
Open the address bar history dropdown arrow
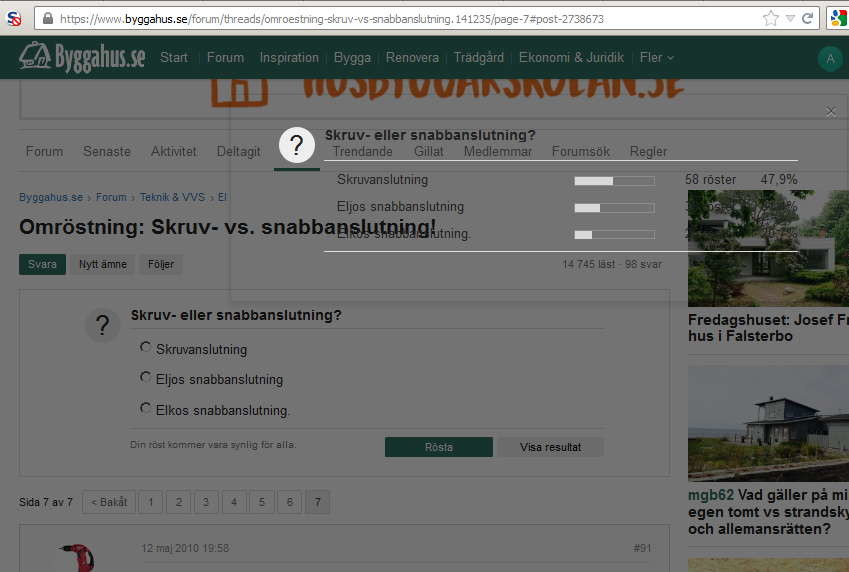(790, 19)
